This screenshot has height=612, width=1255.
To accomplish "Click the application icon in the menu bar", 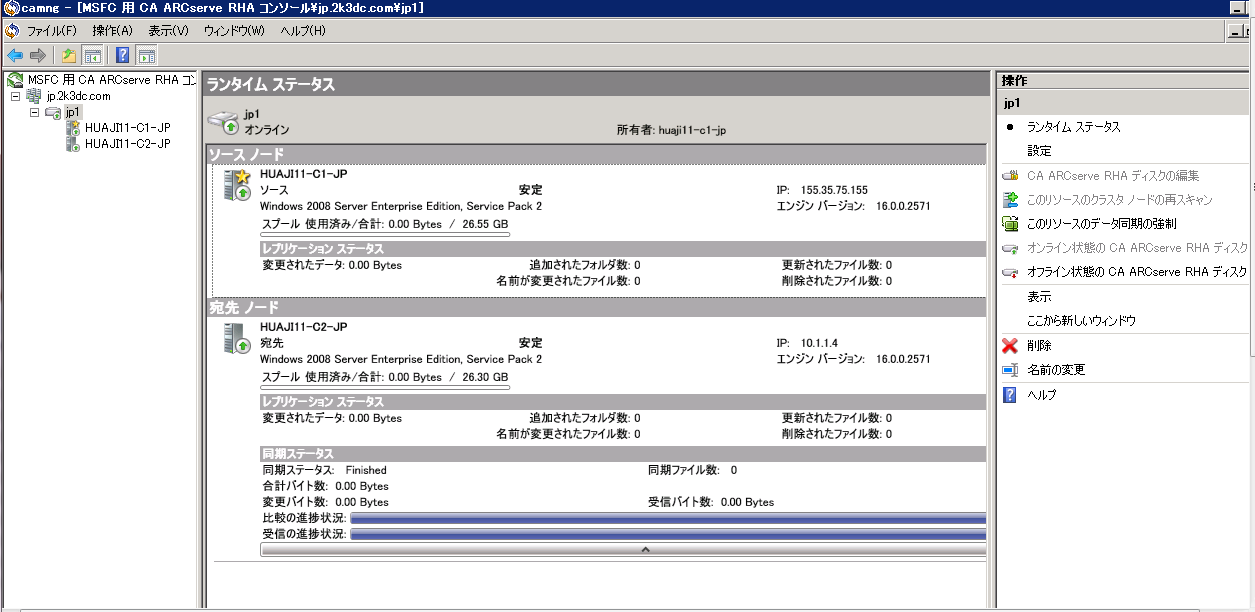I will pos(12,31).
